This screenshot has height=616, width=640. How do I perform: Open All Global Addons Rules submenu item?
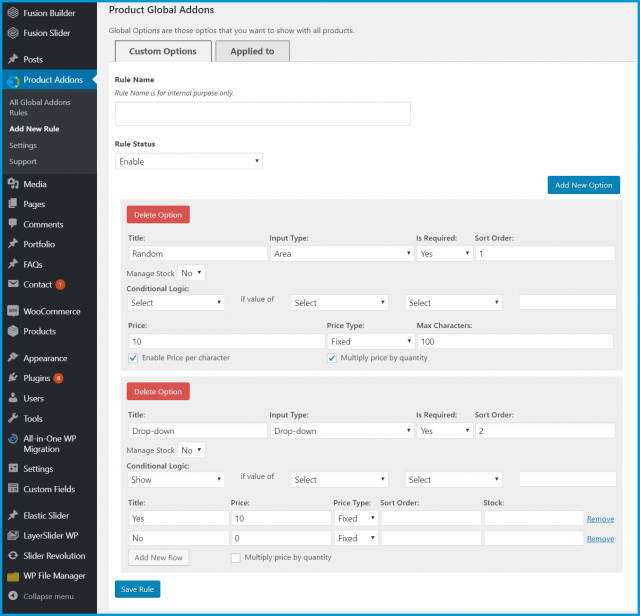(40, 107)
